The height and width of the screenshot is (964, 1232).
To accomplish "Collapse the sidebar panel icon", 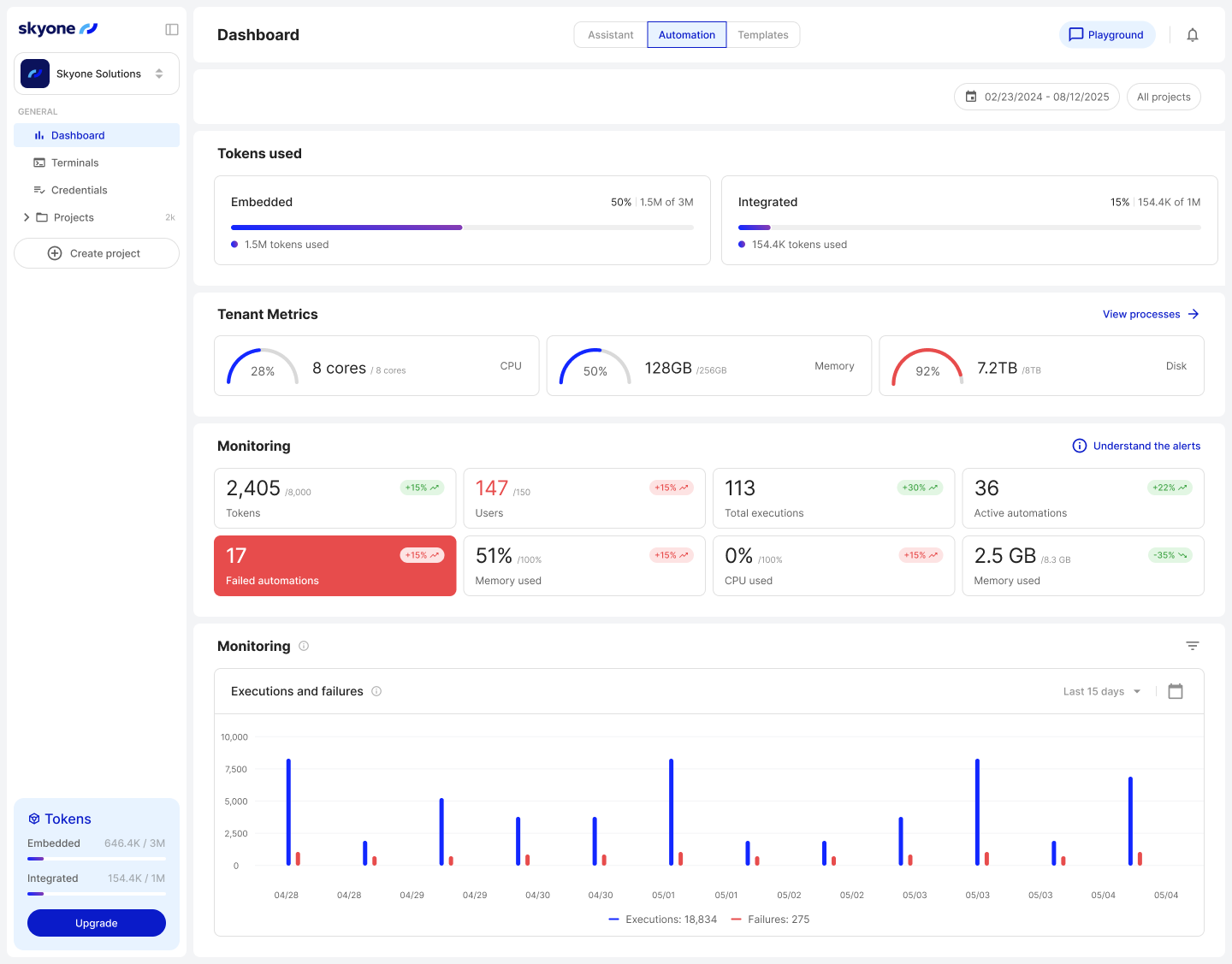I will click(172, 30).
